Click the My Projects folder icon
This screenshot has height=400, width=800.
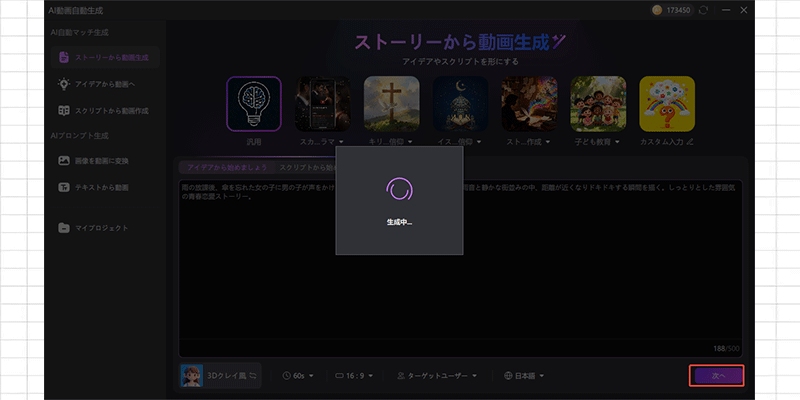(x=64, y=228)
